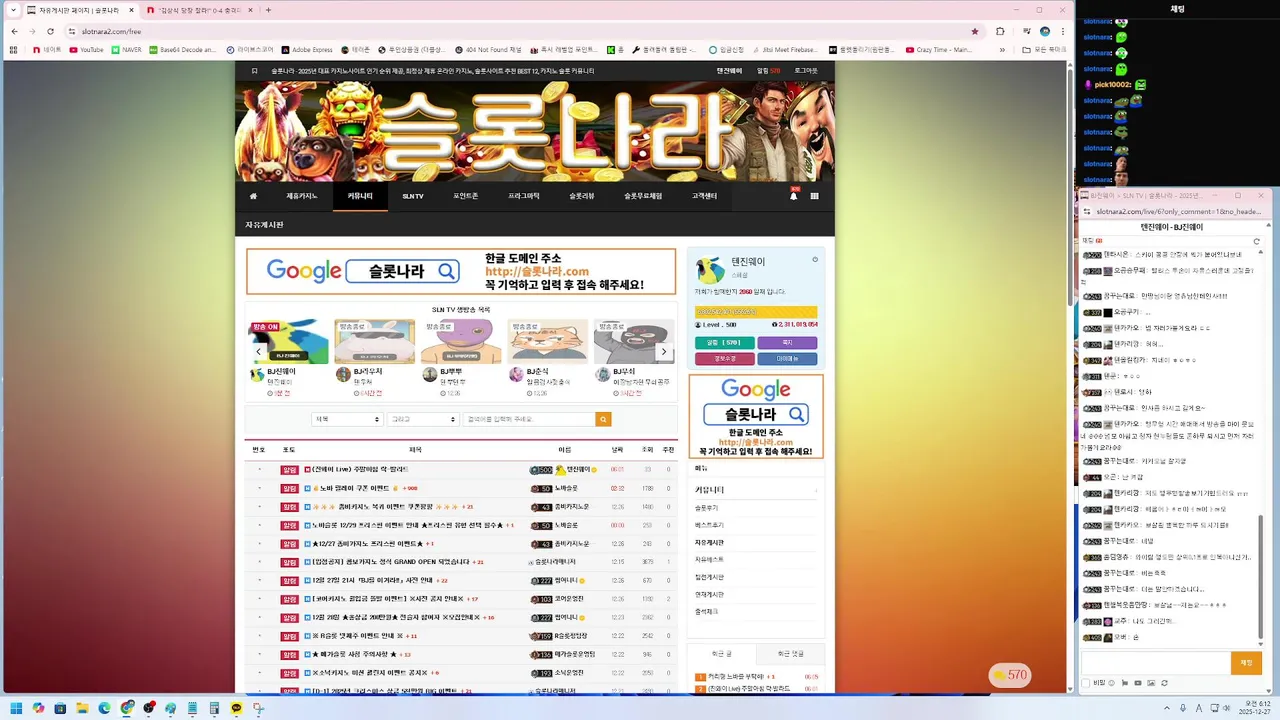Image resolution: width=1280 pixels, height=720 pixels.
Task: Click the refresh icon under chat input
Action: click(1164, 683)
